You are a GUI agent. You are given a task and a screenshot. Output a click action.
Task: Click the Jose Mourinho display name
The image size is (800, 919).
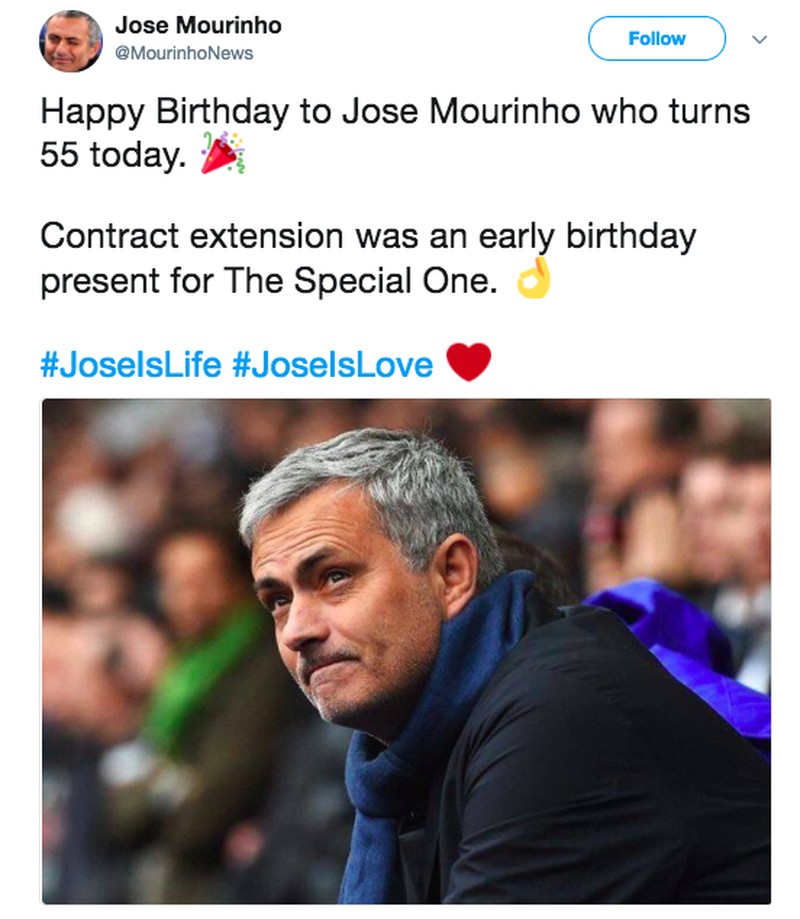point(198,25)
